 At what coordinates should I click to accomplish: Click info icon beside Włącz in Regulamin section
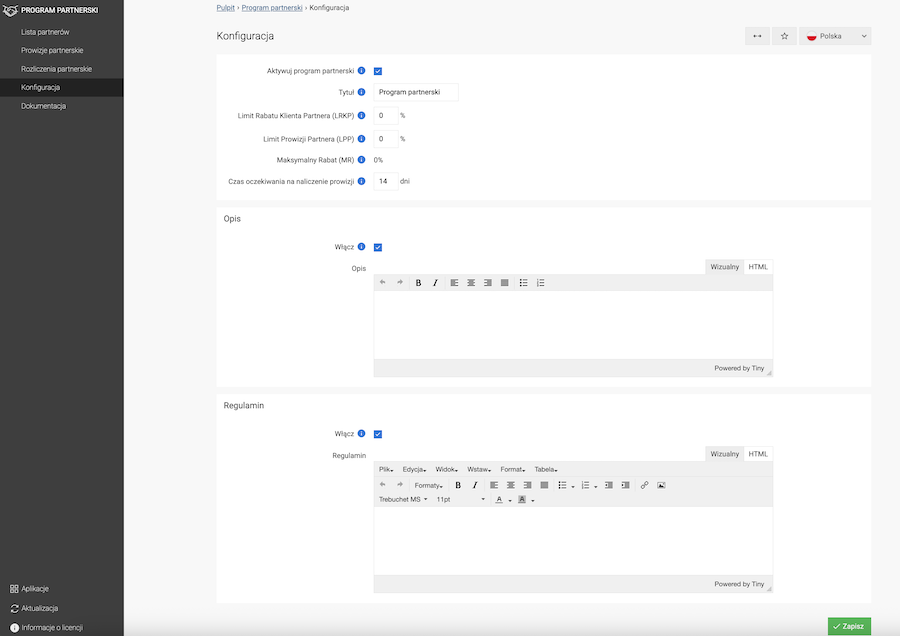point(362,433)
